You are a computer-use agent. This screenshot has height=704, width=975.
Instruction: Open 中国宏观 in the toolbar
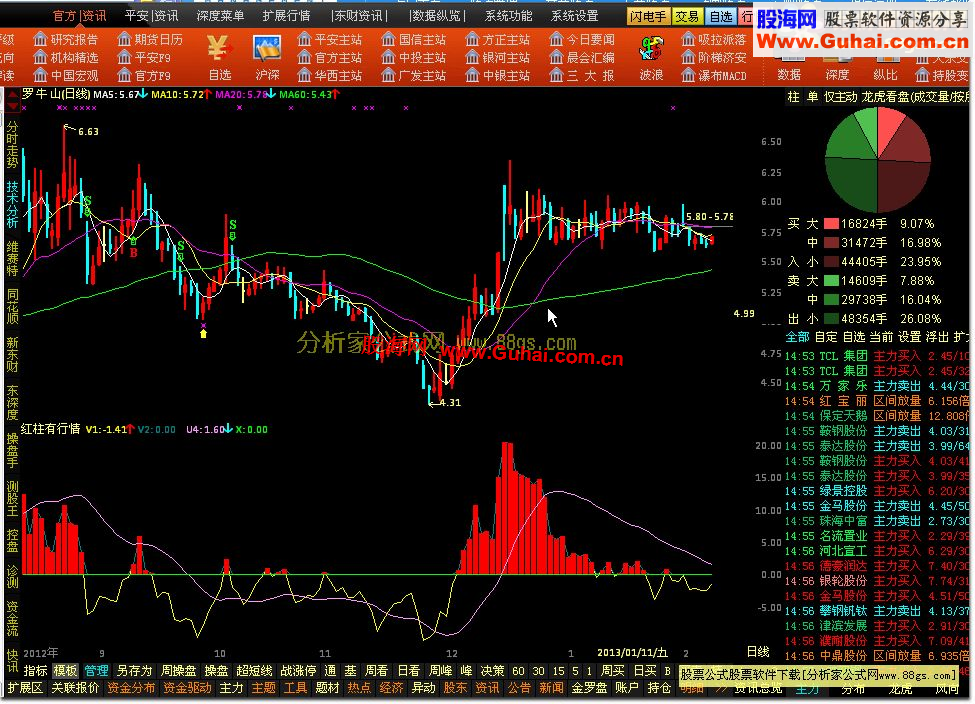click(66, 76)
